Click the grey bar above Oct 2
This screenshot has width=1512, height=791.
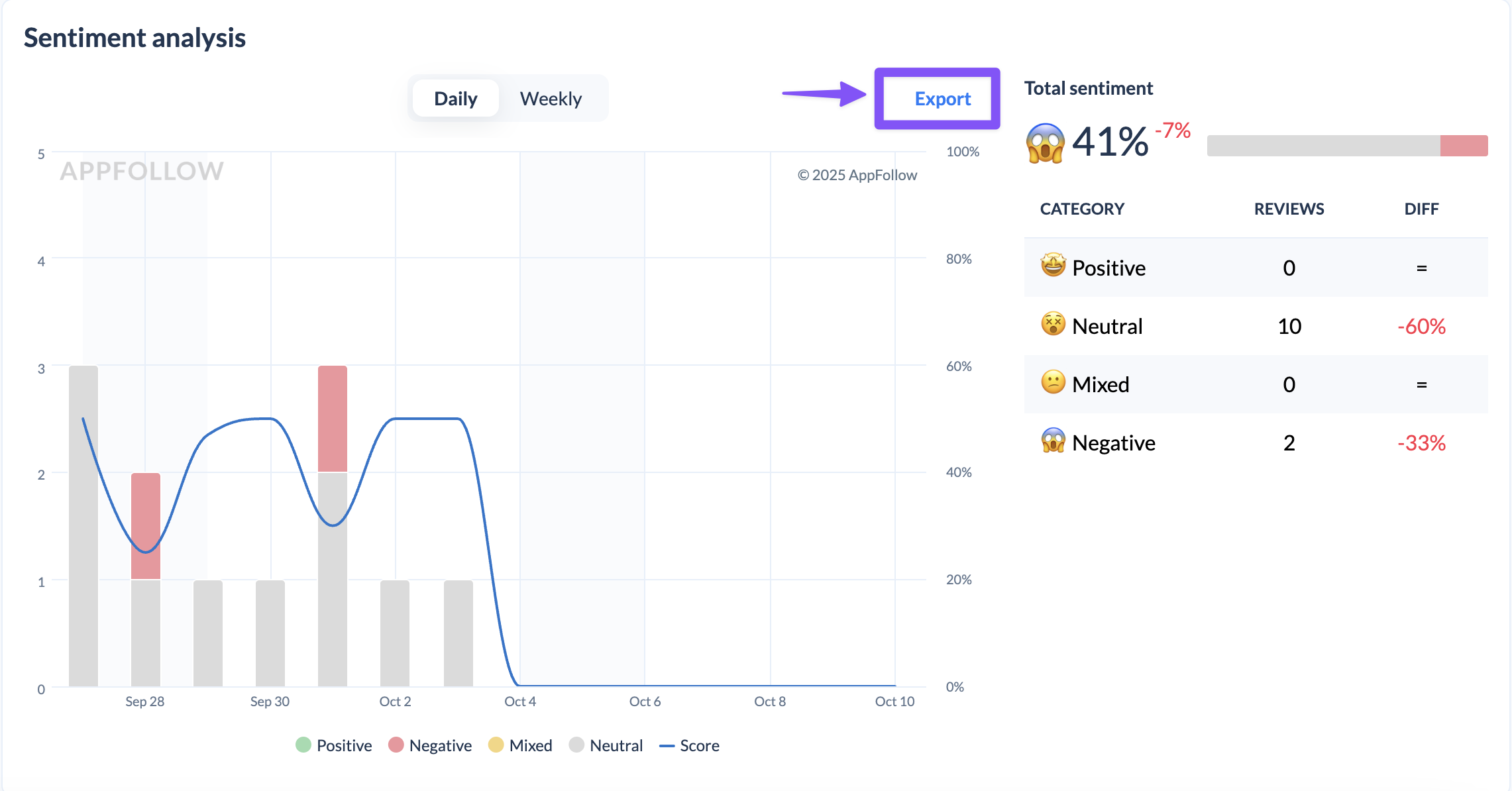pos(395,633)
